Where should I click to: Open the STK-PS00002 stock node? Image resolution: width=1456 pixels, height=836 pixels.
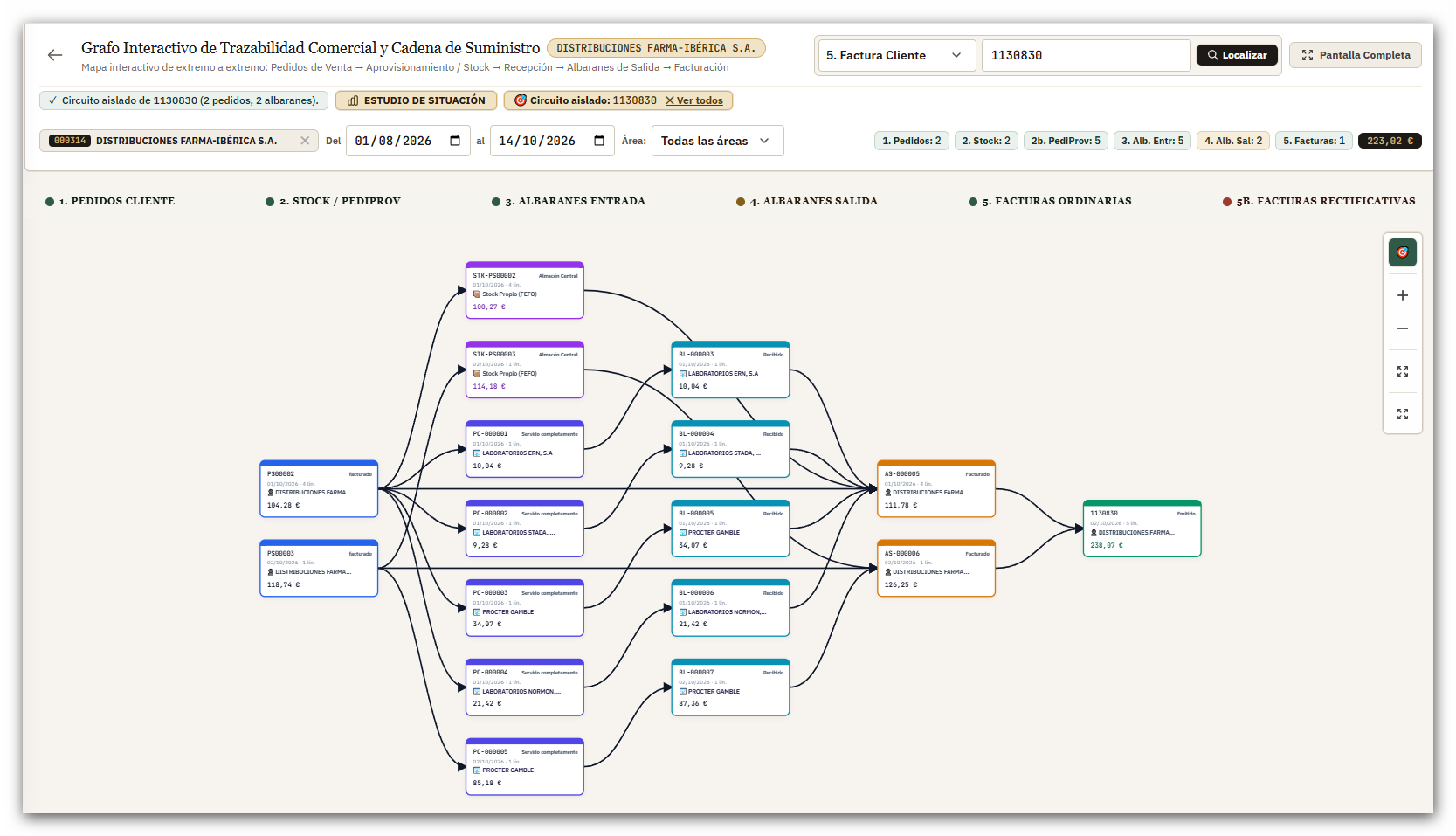pos(525,291)
